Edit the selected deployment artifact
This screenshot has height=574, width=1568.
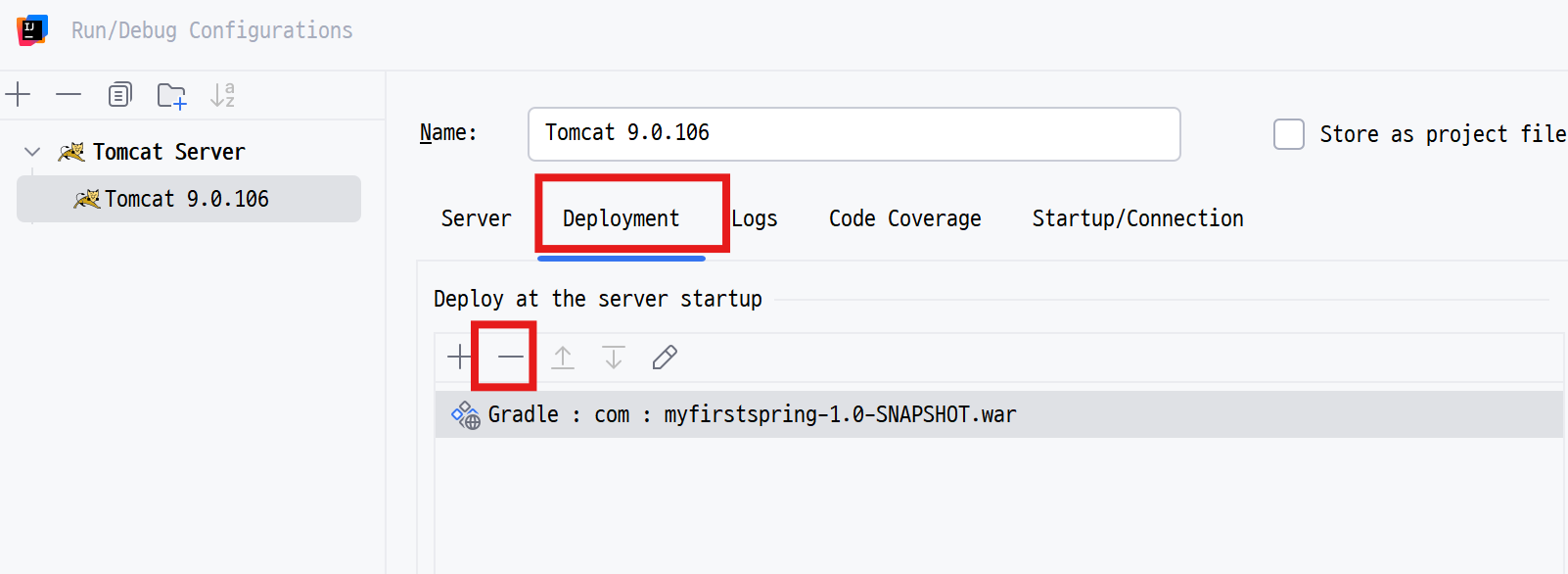pos(665,357)
